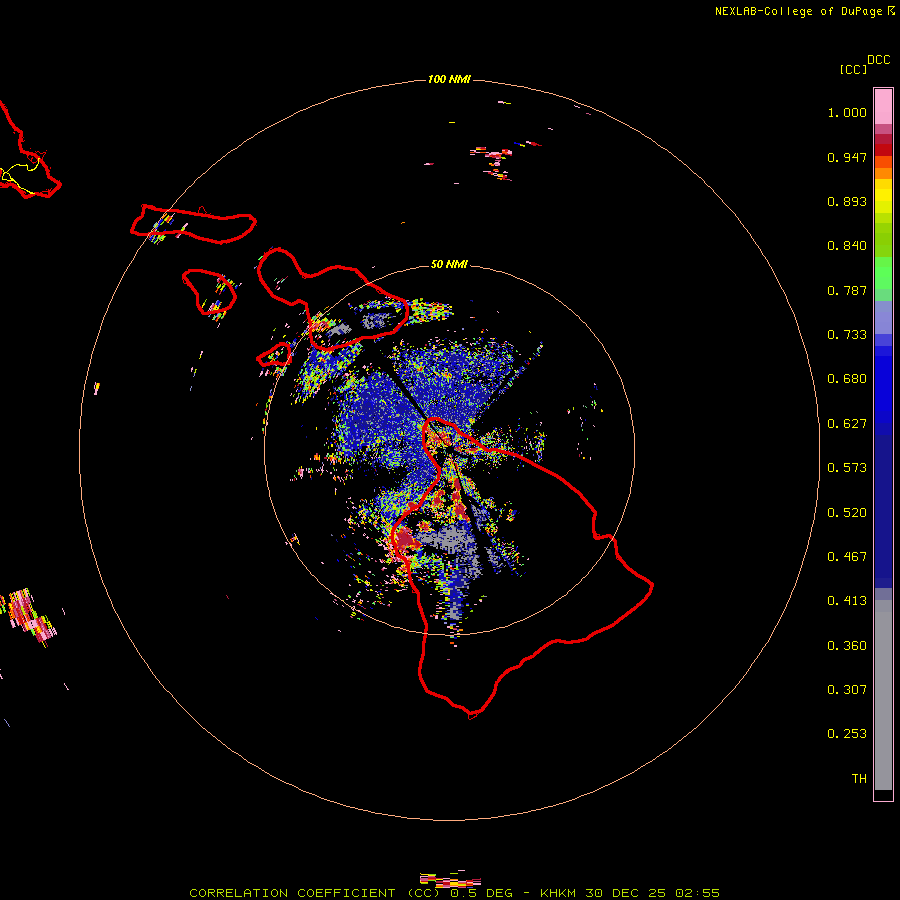Click the 100 NMI range ring label
The height and width of the screenshot is (900, 900).
click(449, 79)
